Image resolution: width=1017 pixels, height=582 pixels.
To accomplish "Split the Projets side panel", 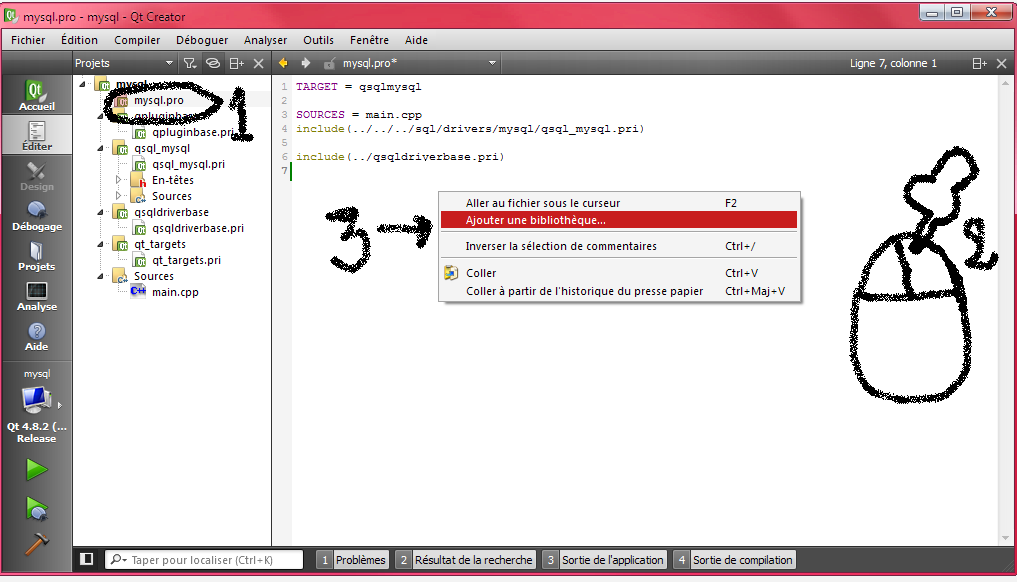I will pos(237,63).
